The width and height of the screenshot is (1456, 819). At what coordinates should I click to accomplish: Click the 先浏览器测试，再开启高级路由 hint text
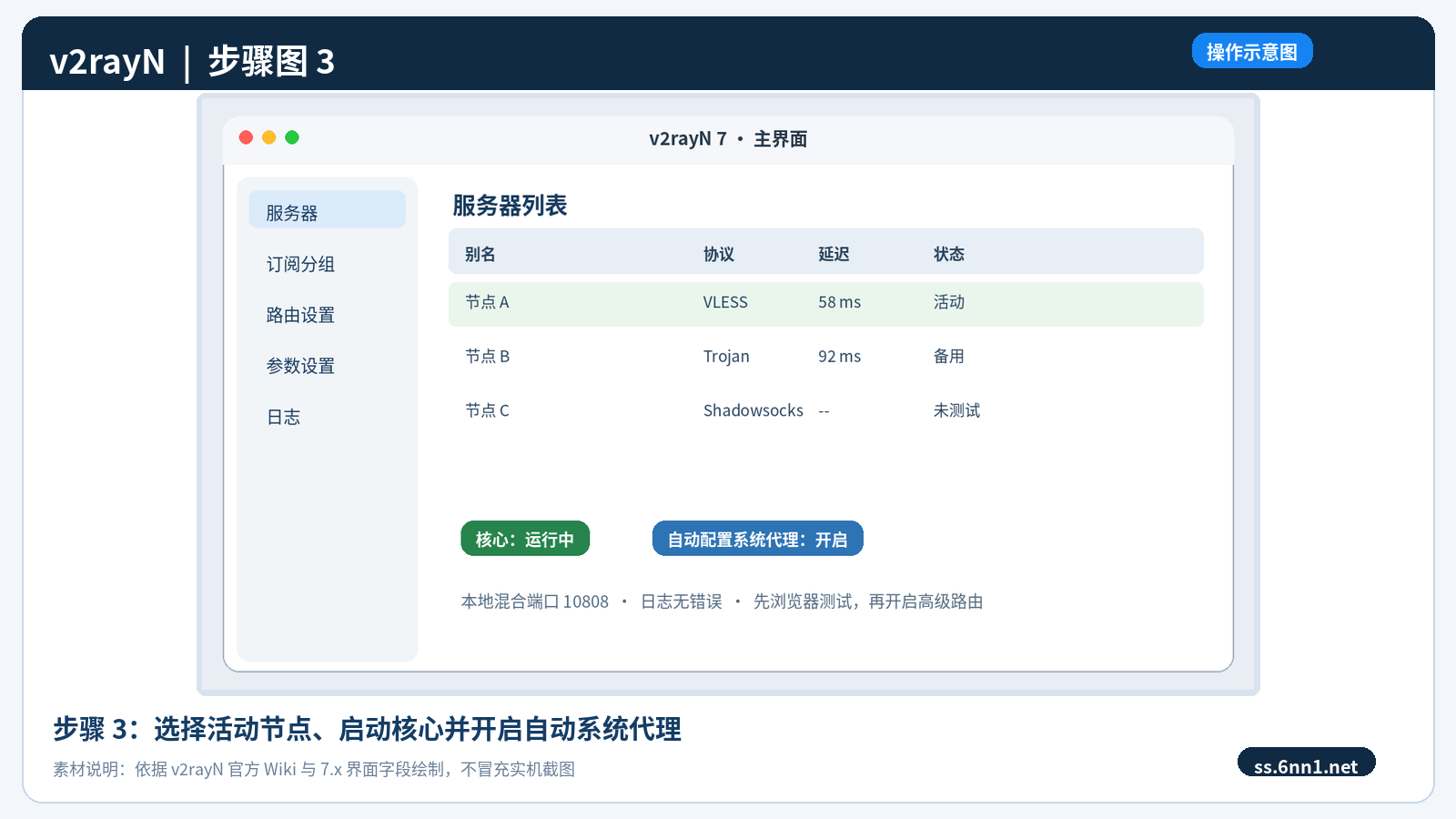868,602
